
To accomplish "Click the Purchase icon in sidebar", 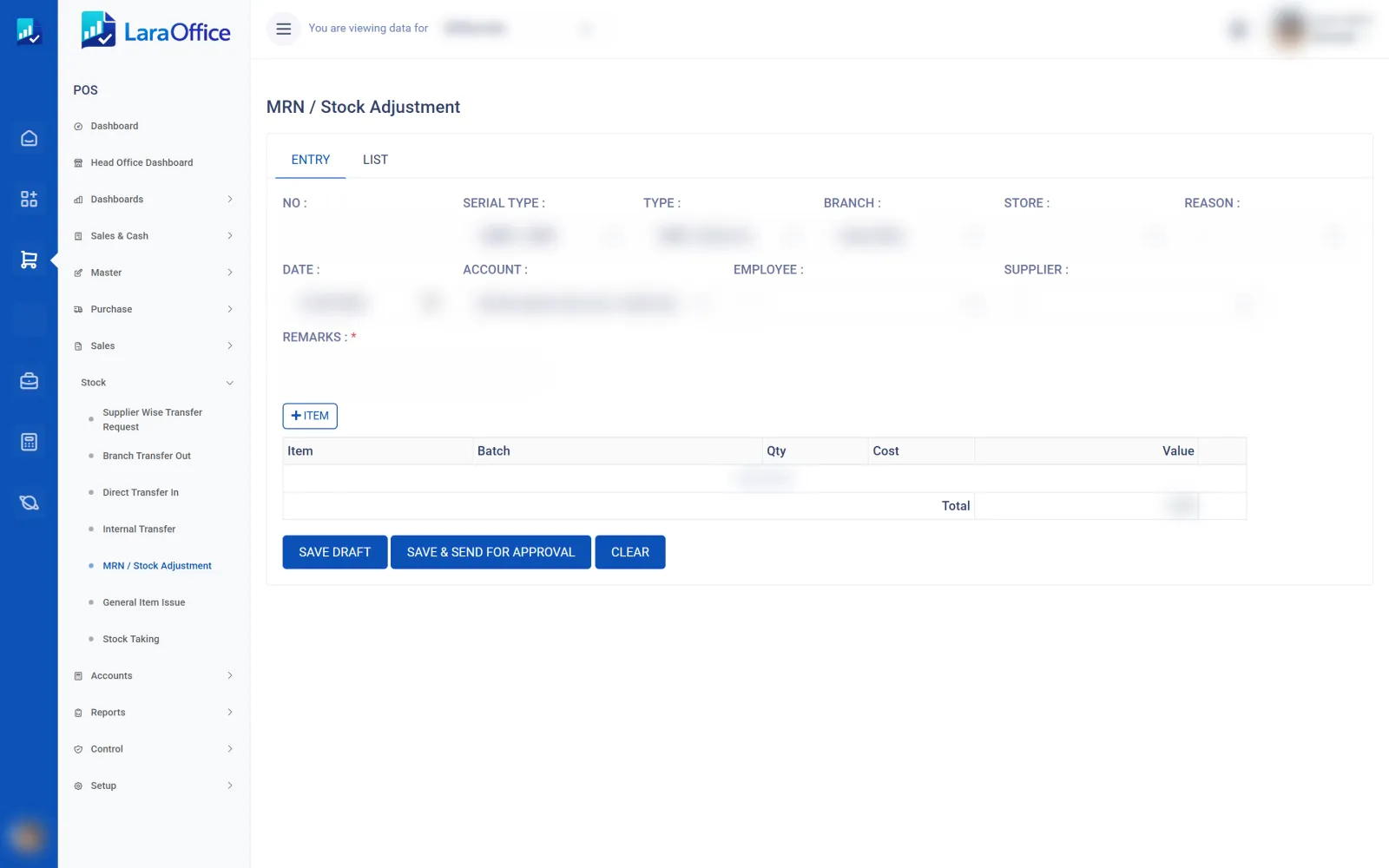I will pos(78,309).
